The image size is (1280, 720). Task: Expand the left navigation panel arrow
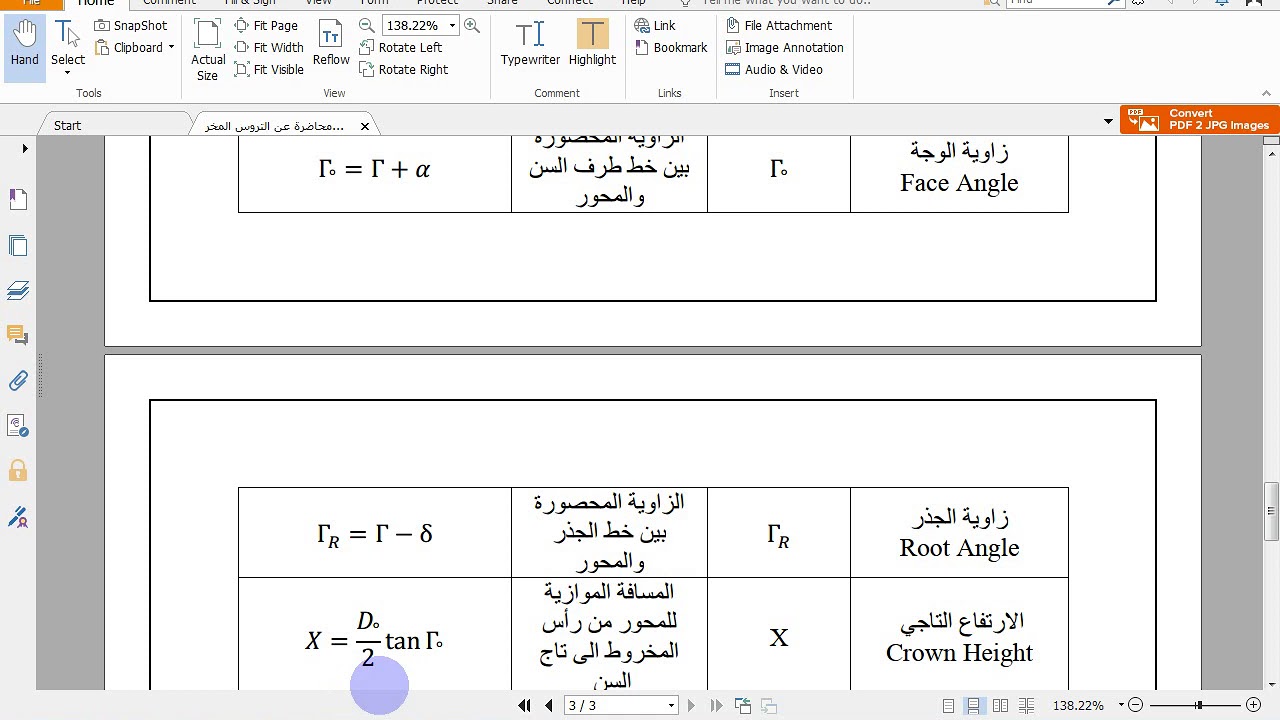(x=25, y=149)
